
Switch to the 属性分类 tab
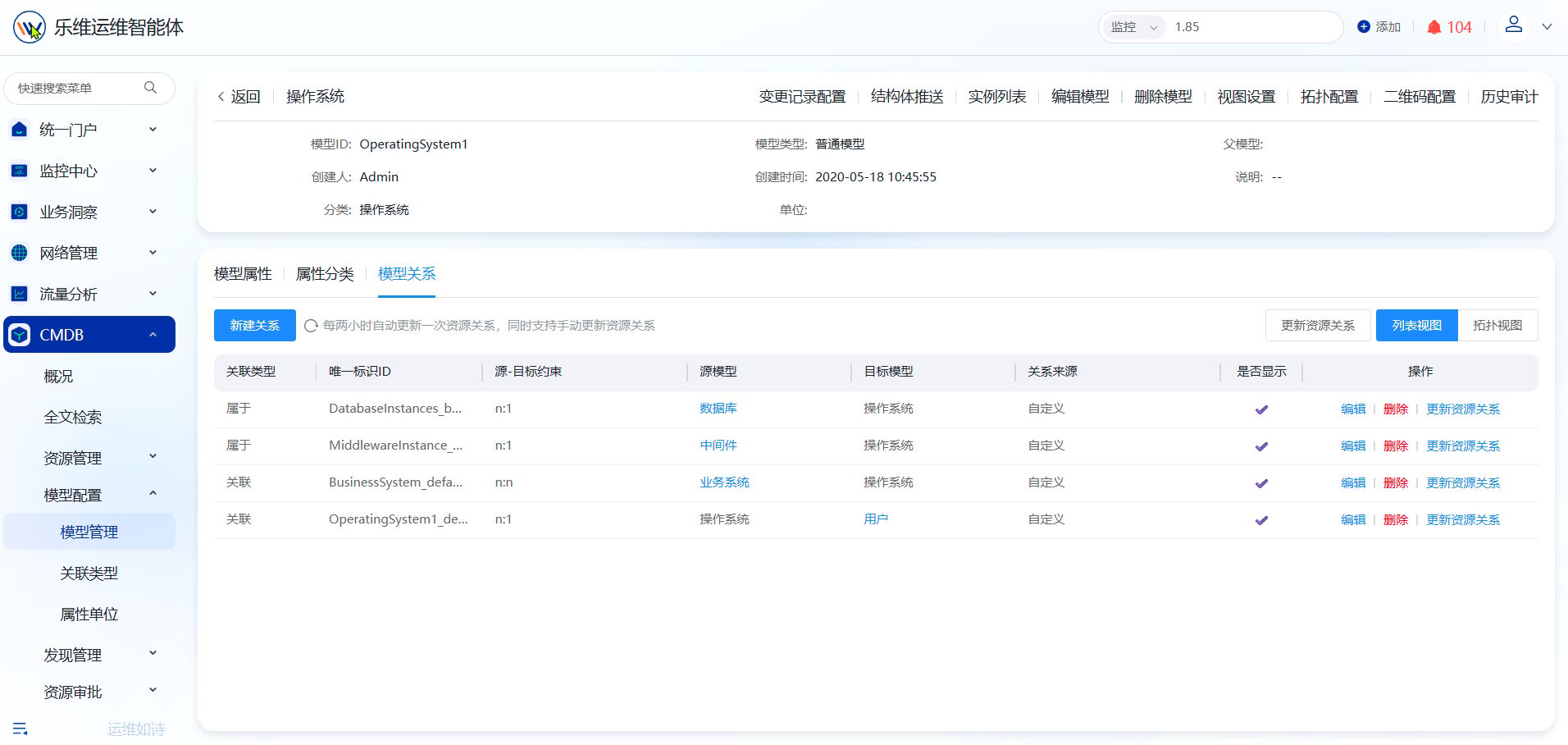click(325, 274)
